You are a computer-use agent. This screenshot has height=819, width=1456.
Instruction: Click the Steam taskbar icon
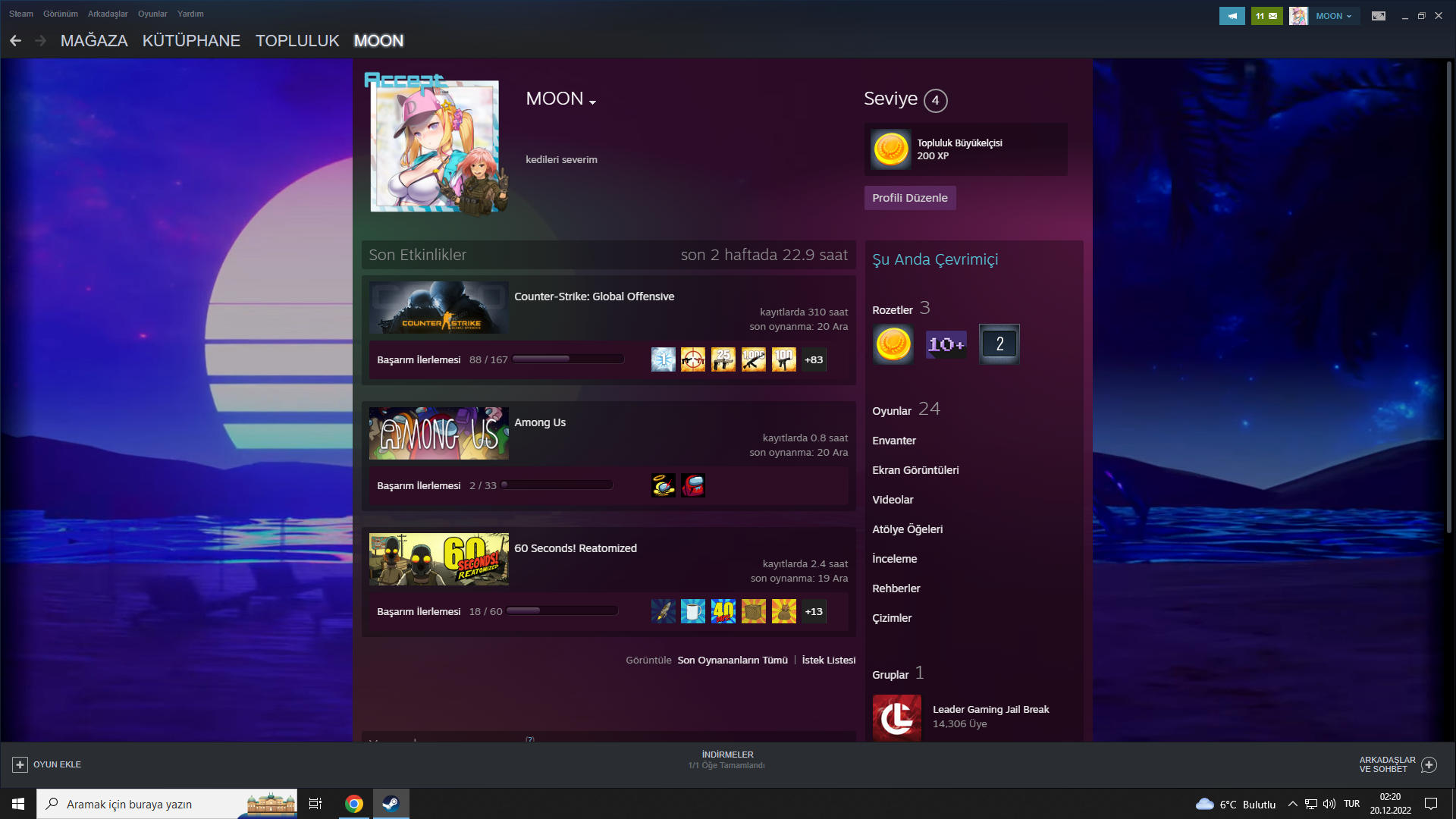click(x=391, y=804)
